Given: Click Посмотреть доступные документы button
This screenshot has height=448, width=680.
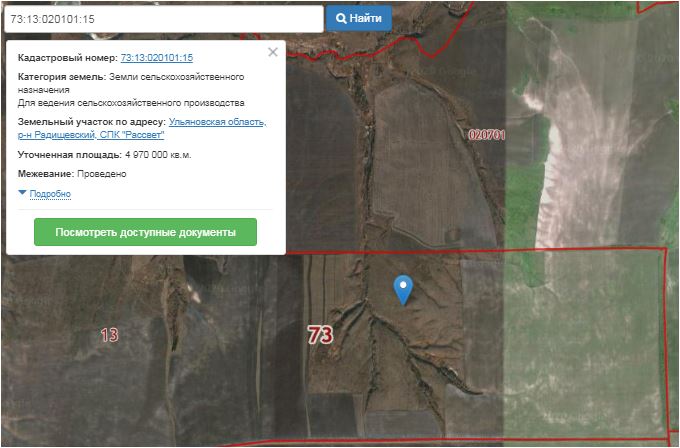Looking at the screenshot, I should (145, 232).
